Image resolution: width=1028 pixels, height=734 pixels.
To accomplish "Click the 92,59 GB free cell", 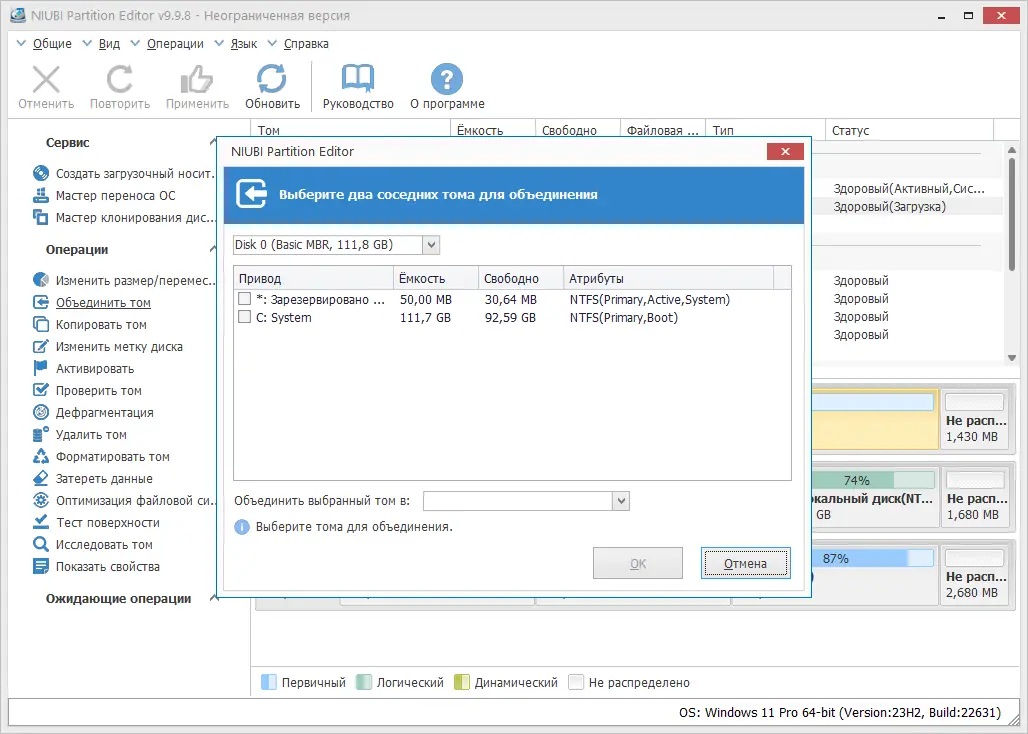I will point(510,318).
